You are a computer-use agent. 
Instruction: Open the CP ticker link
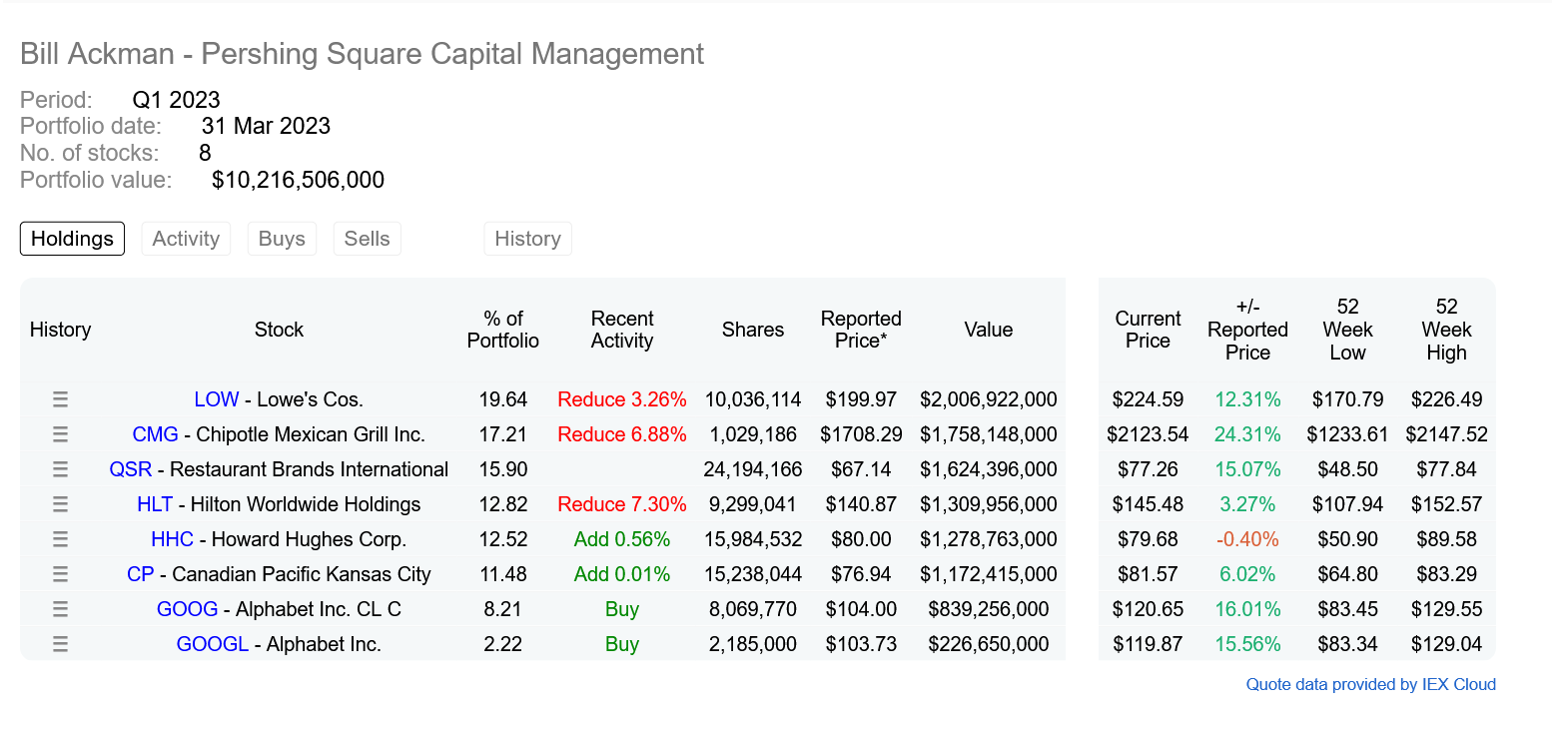pyautogui.click(x=141, y=574)
